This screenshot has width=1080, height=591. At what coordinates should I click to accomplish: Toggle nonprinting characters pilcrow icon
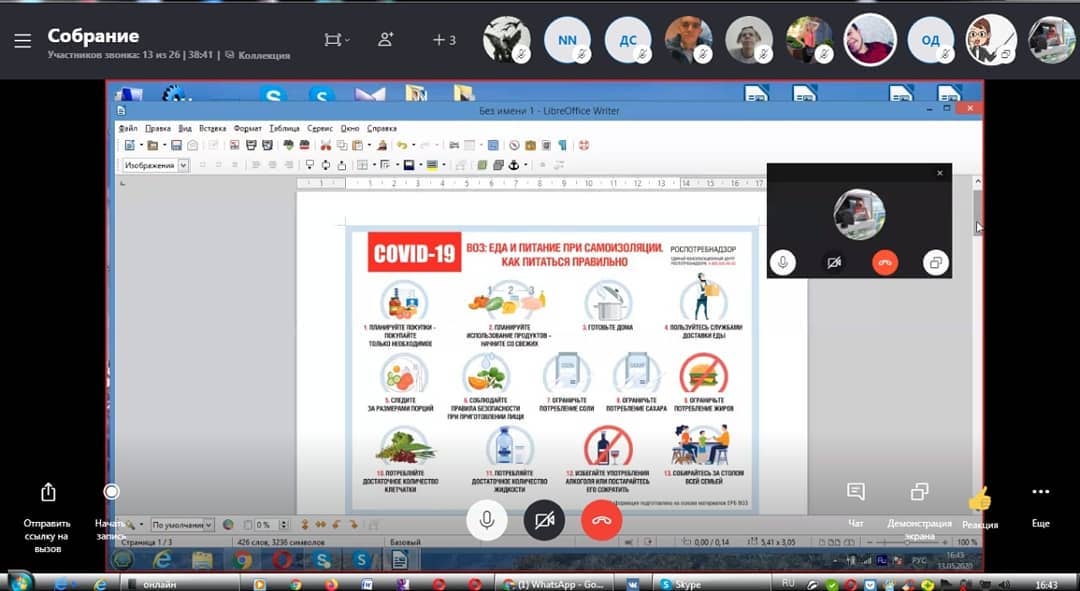click(562, 145)
